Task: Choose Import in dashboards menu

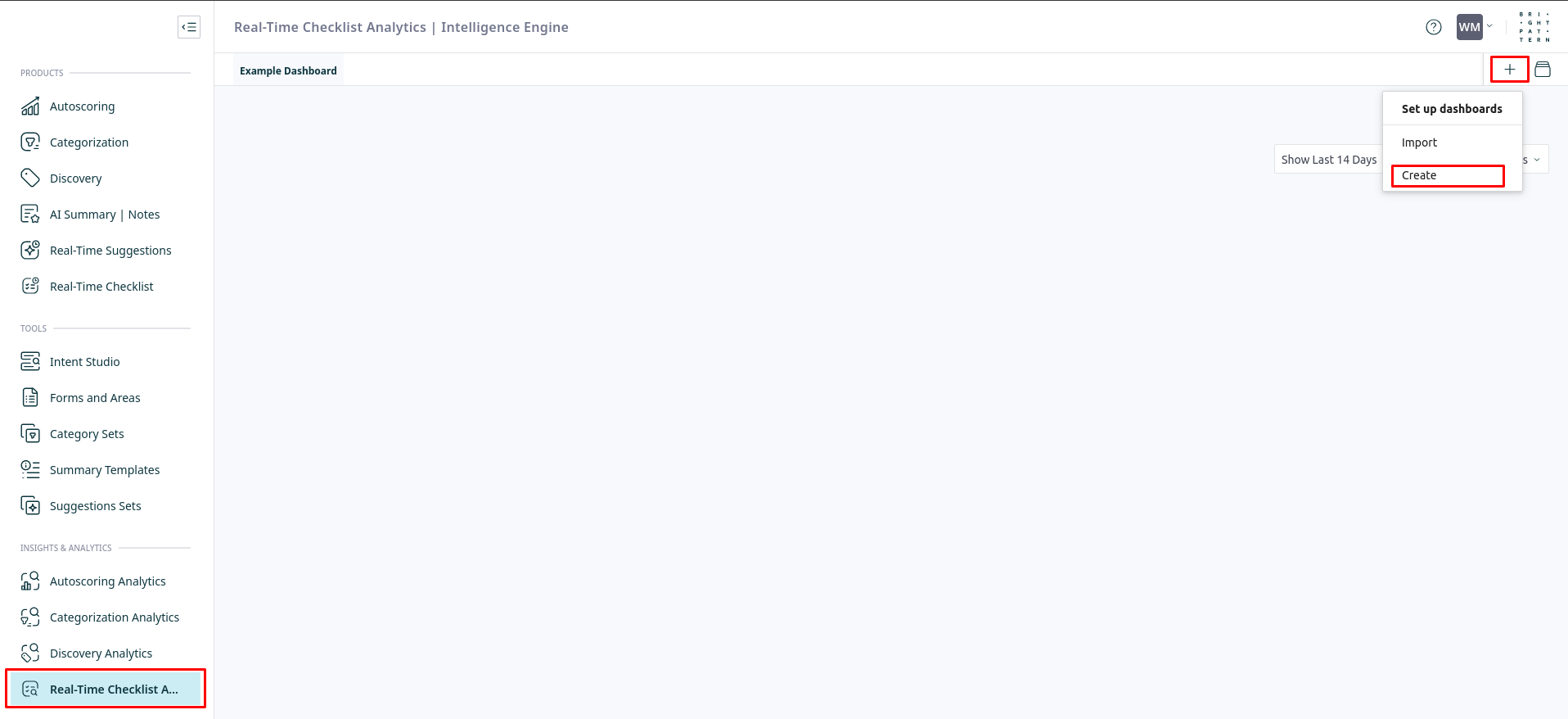Action: [x=1419, y=142]
